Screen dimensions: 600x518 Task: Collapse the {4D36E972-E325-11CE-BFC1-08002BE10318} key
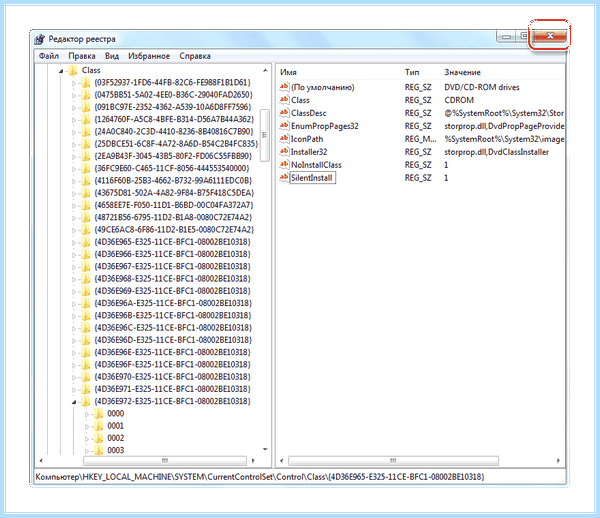point(74,402)
